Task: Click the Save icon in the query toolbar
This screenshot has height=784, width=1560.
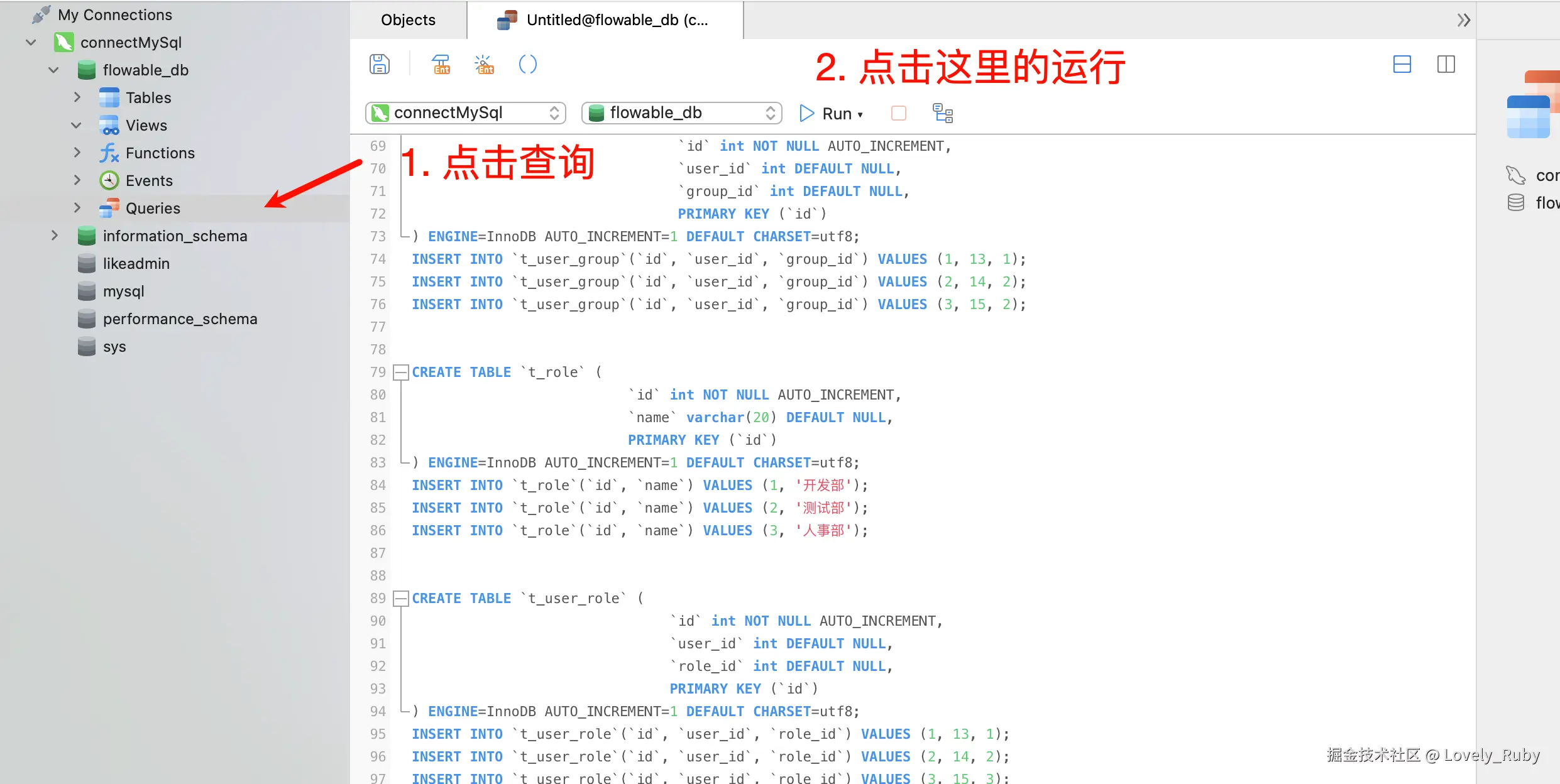Action: tap(379, 64)
